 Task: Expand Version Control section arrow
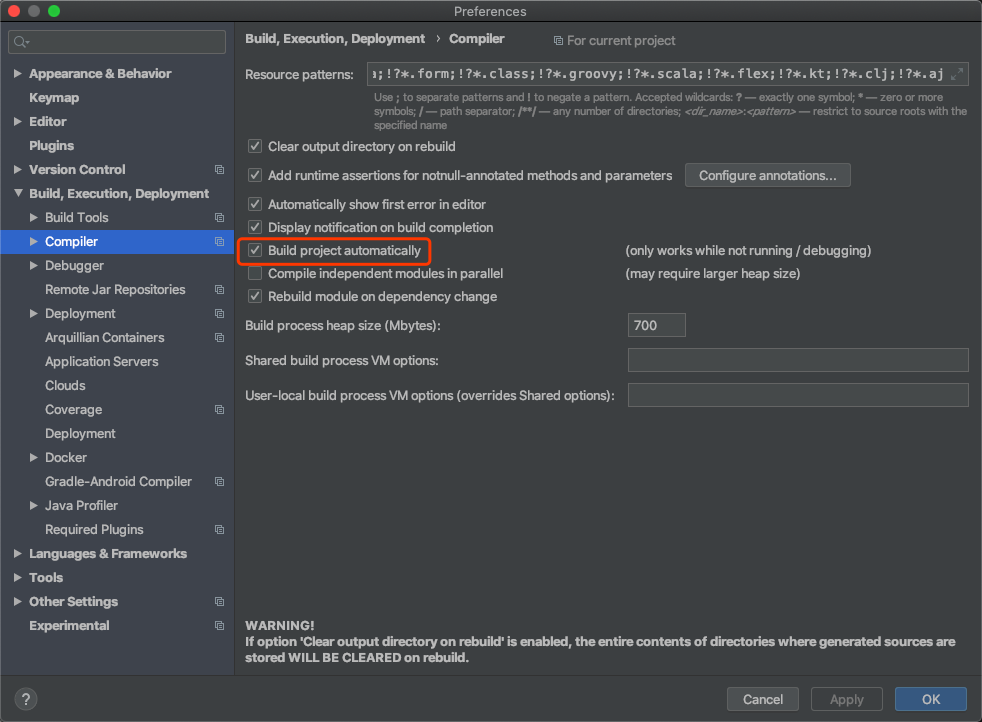tap(18, 170)
